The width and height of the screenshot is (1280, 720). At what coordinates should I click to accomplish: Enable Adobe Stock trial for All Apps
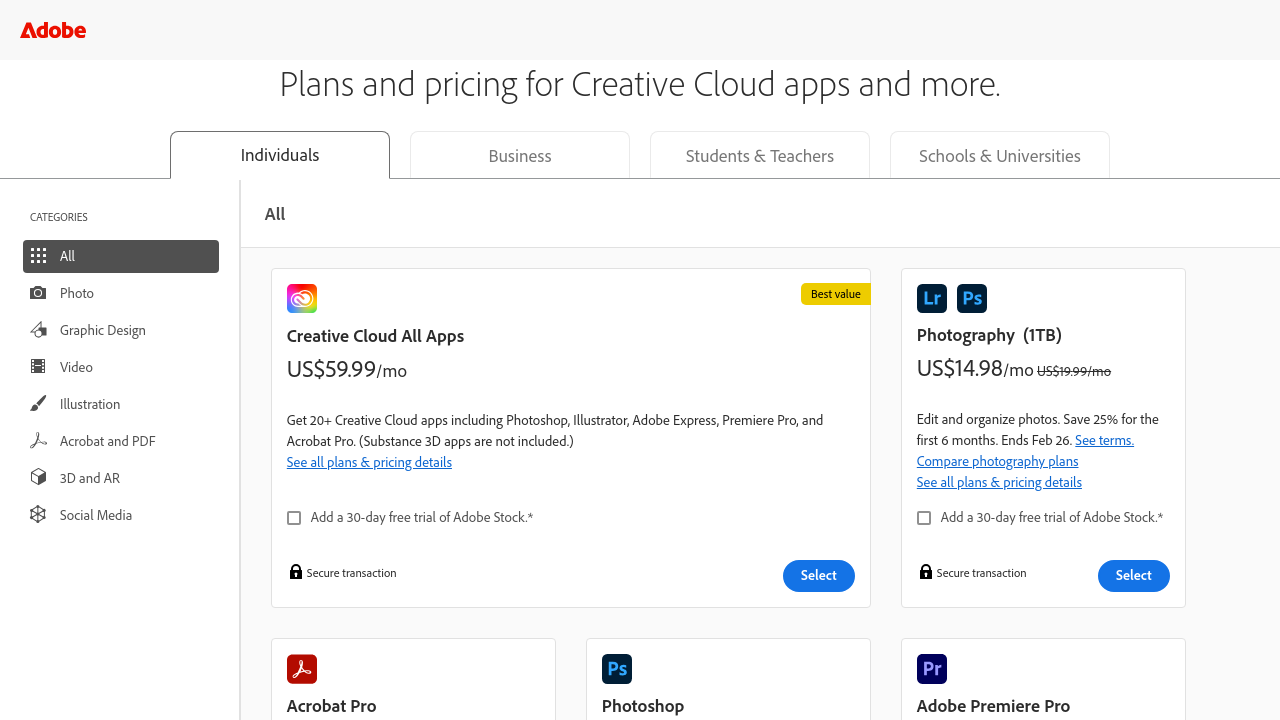point(294,518)
